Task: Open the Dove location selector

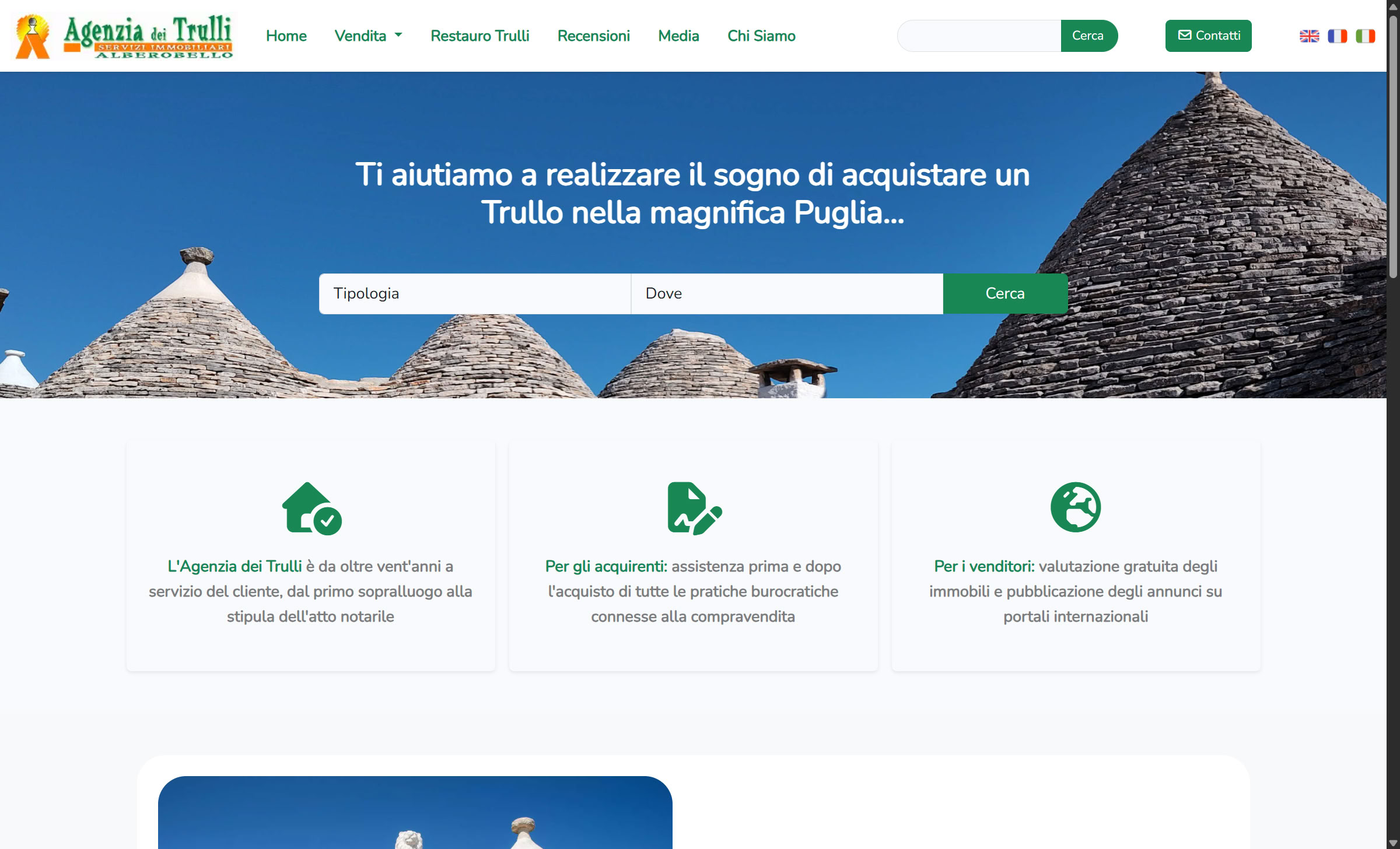Action: [786, 293]
